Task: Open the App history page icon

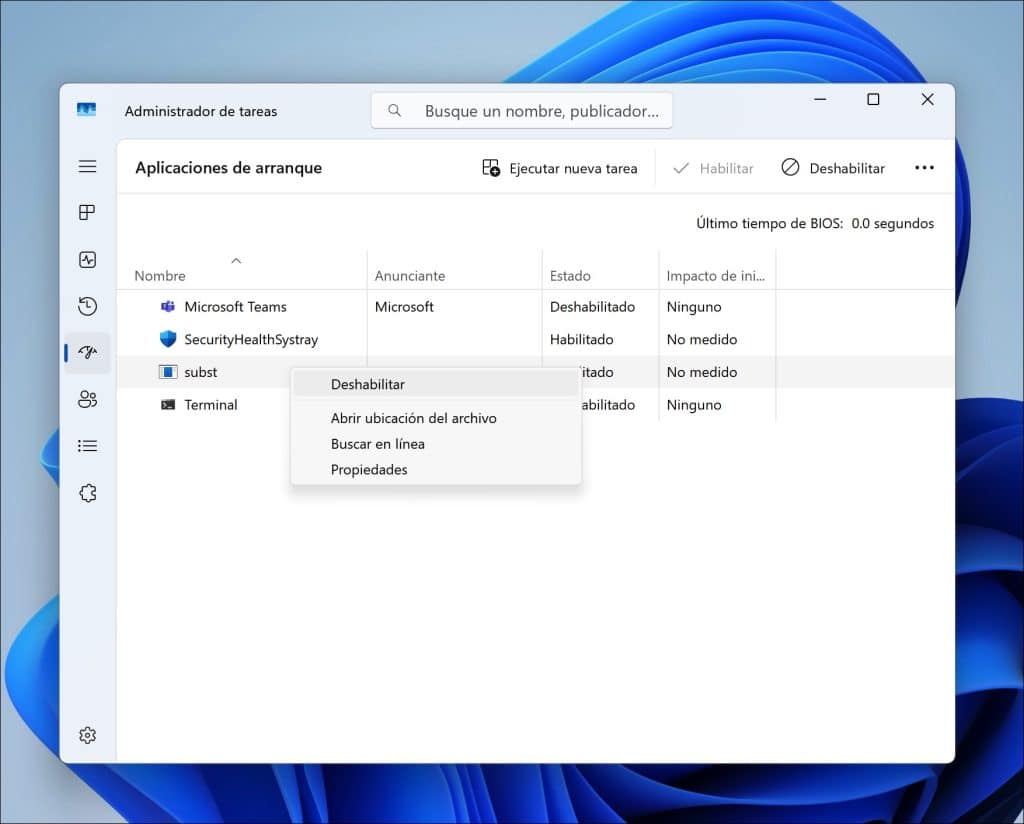Action: pyautogui.click(x=88, y=306)
